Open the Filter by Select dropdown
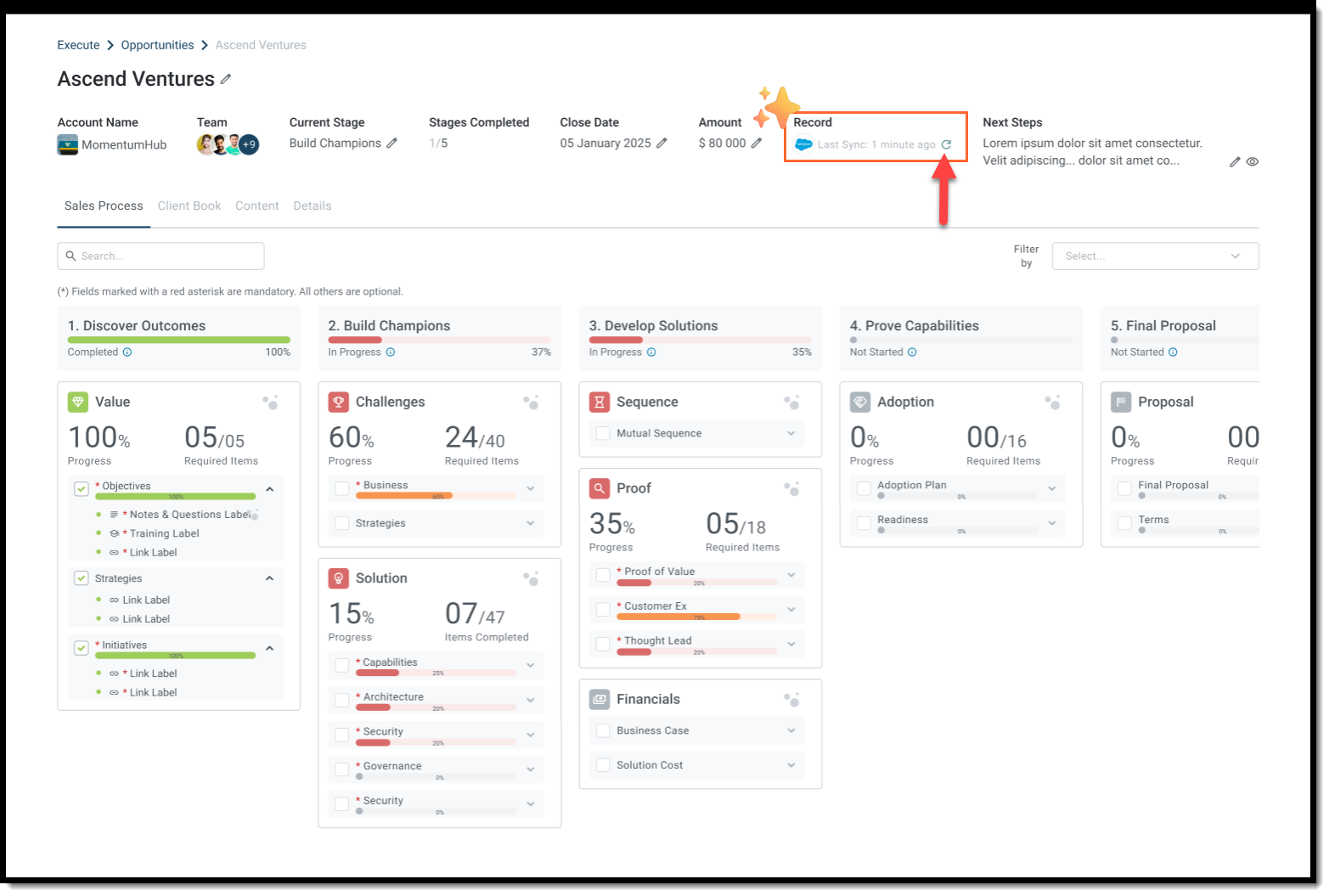Screen dimensions: 1329x896 click(1155, 256)
